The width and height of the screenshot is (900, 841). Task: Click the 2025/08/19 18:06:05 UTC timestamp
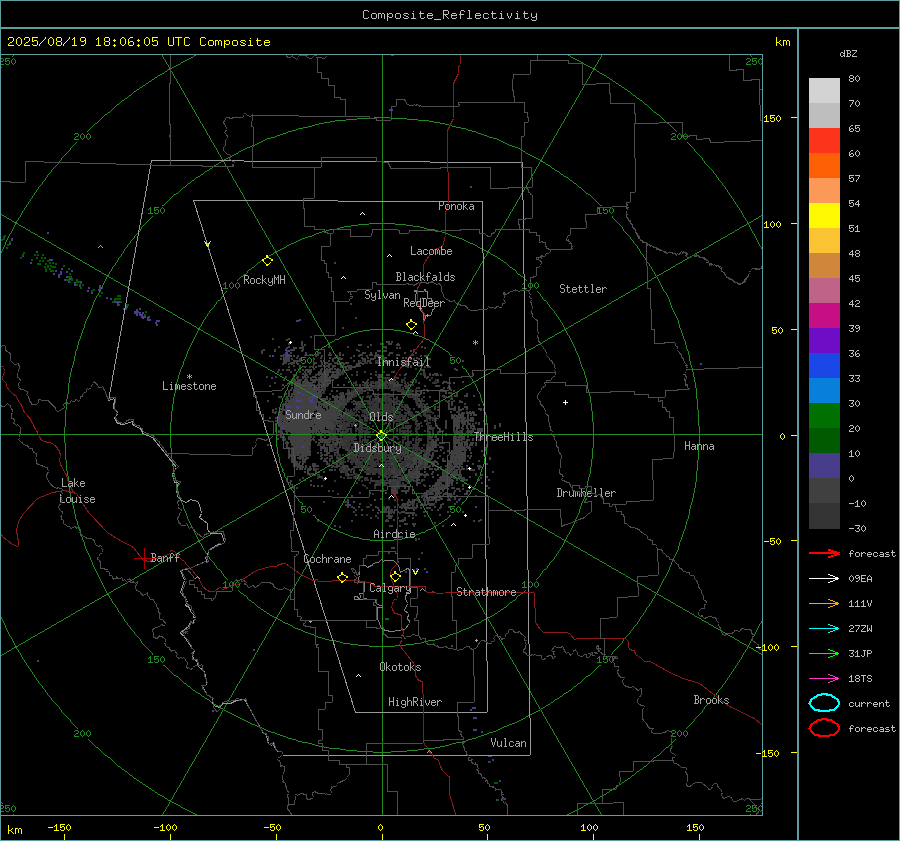tap(99, 42)
